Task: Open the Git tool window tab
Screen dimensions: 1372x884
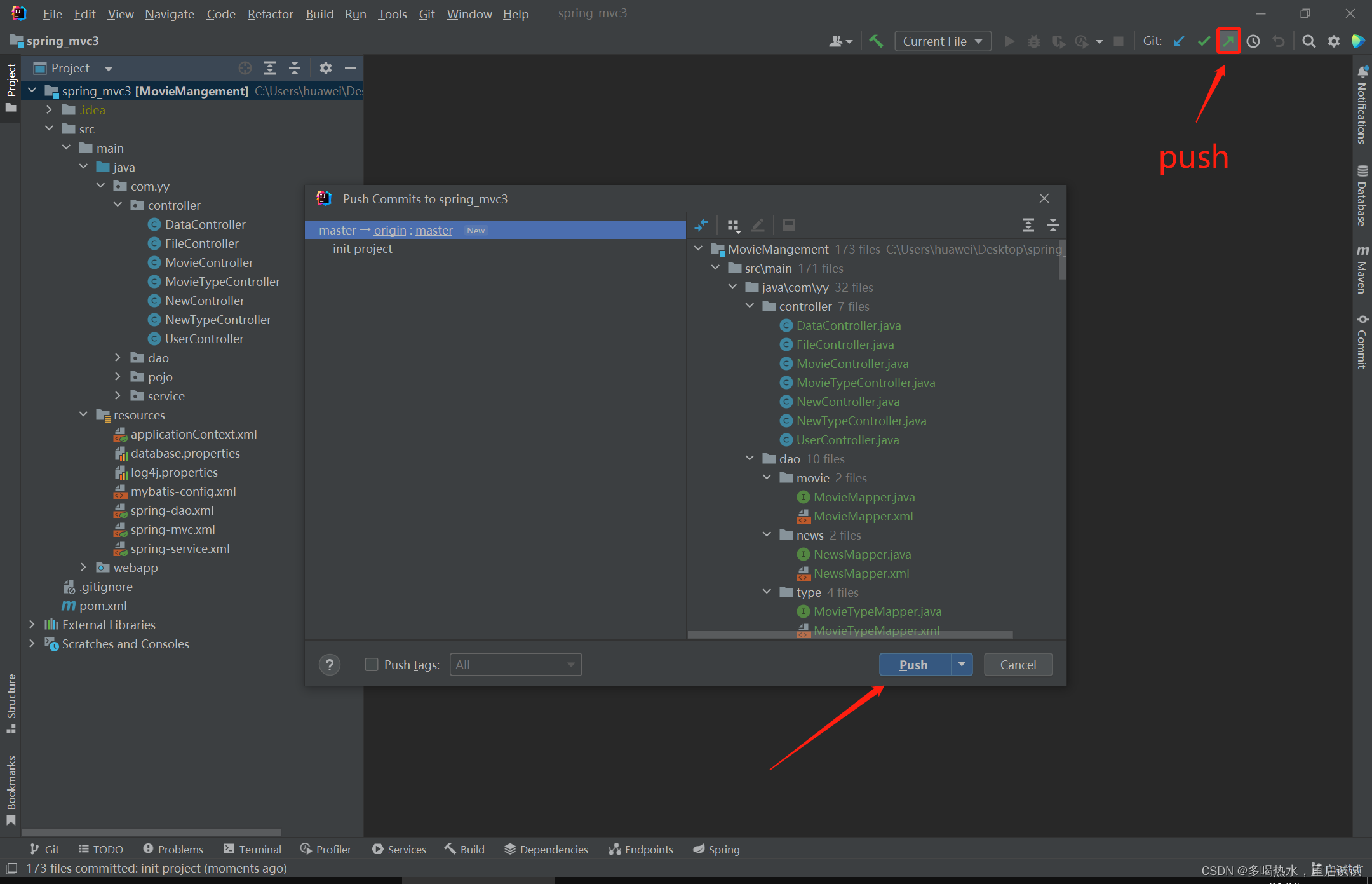Action: click(x=44, y=850)
